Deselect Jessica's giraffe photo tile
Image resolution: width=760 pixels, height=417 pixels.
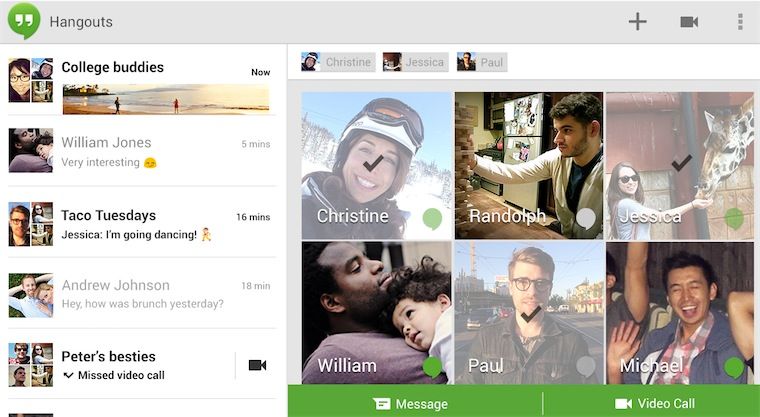(680, 166)
